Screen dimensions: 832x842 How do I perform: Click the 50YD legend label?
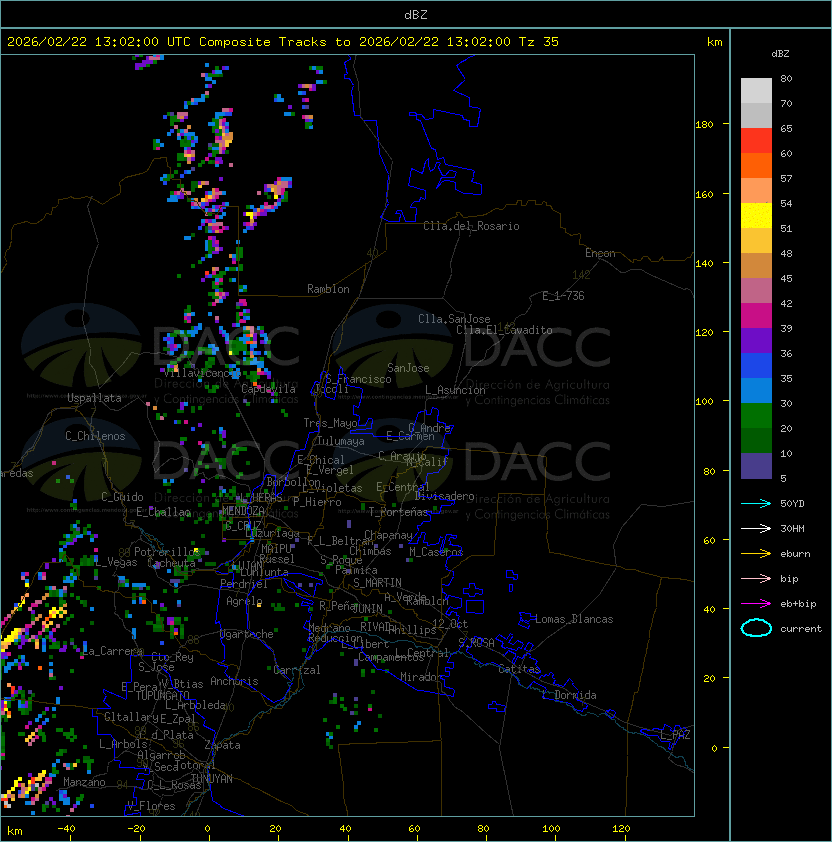click(x=792, y=504)
